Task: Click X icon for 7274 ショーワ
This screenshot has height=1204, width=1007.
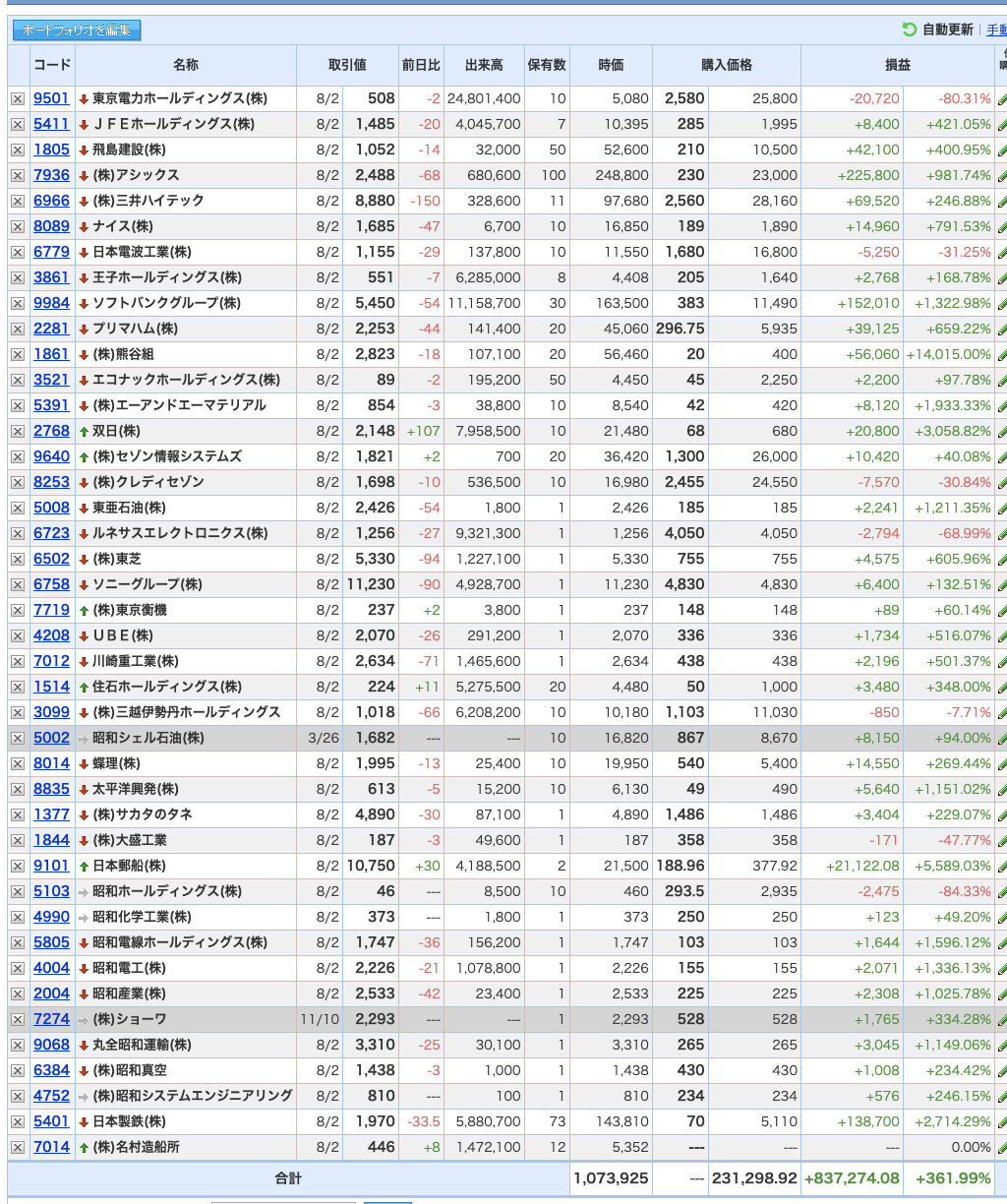Action: (x=18, y=1019)
